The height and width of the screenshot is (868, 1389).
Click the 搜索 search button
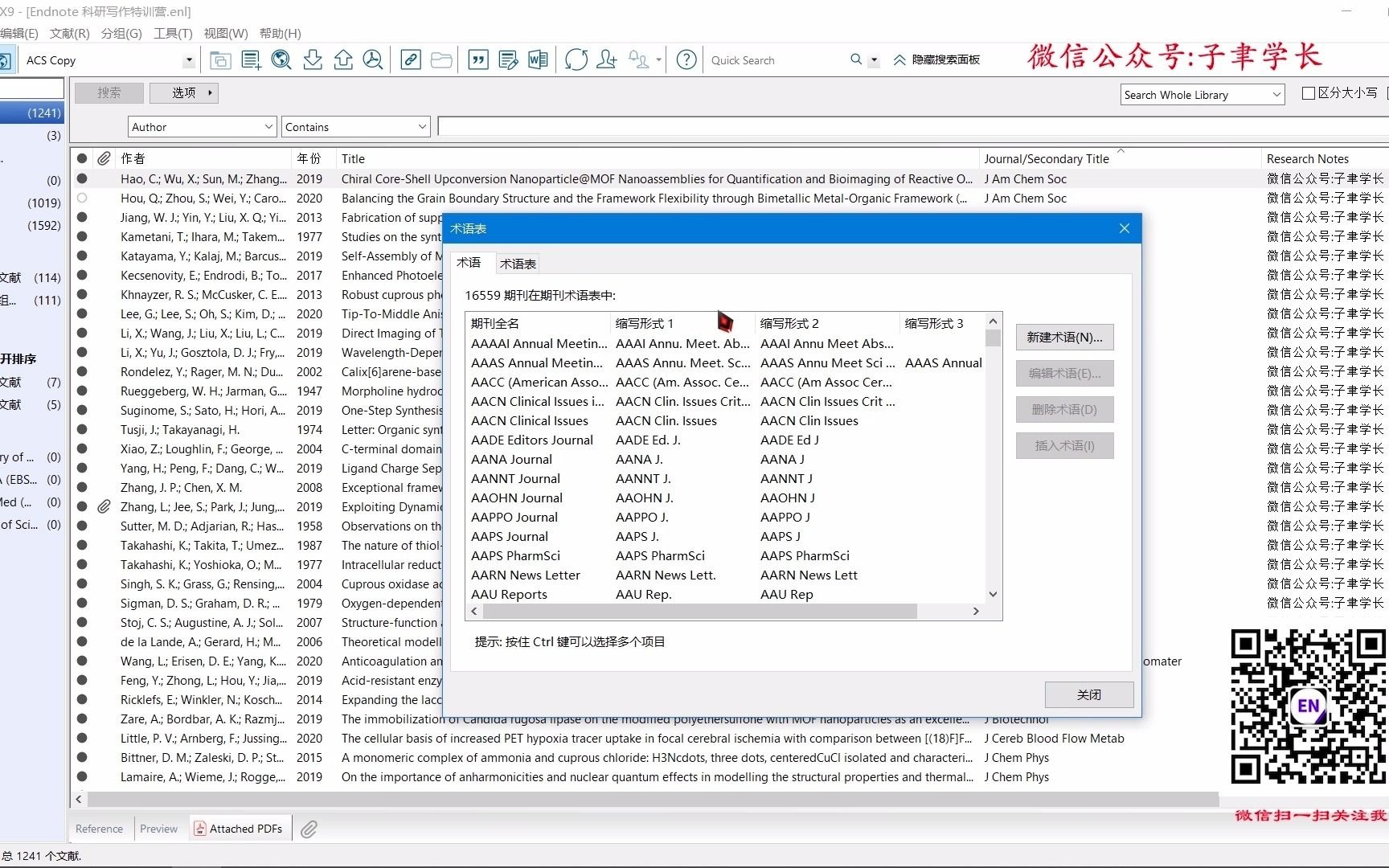[x=109, y=92]
